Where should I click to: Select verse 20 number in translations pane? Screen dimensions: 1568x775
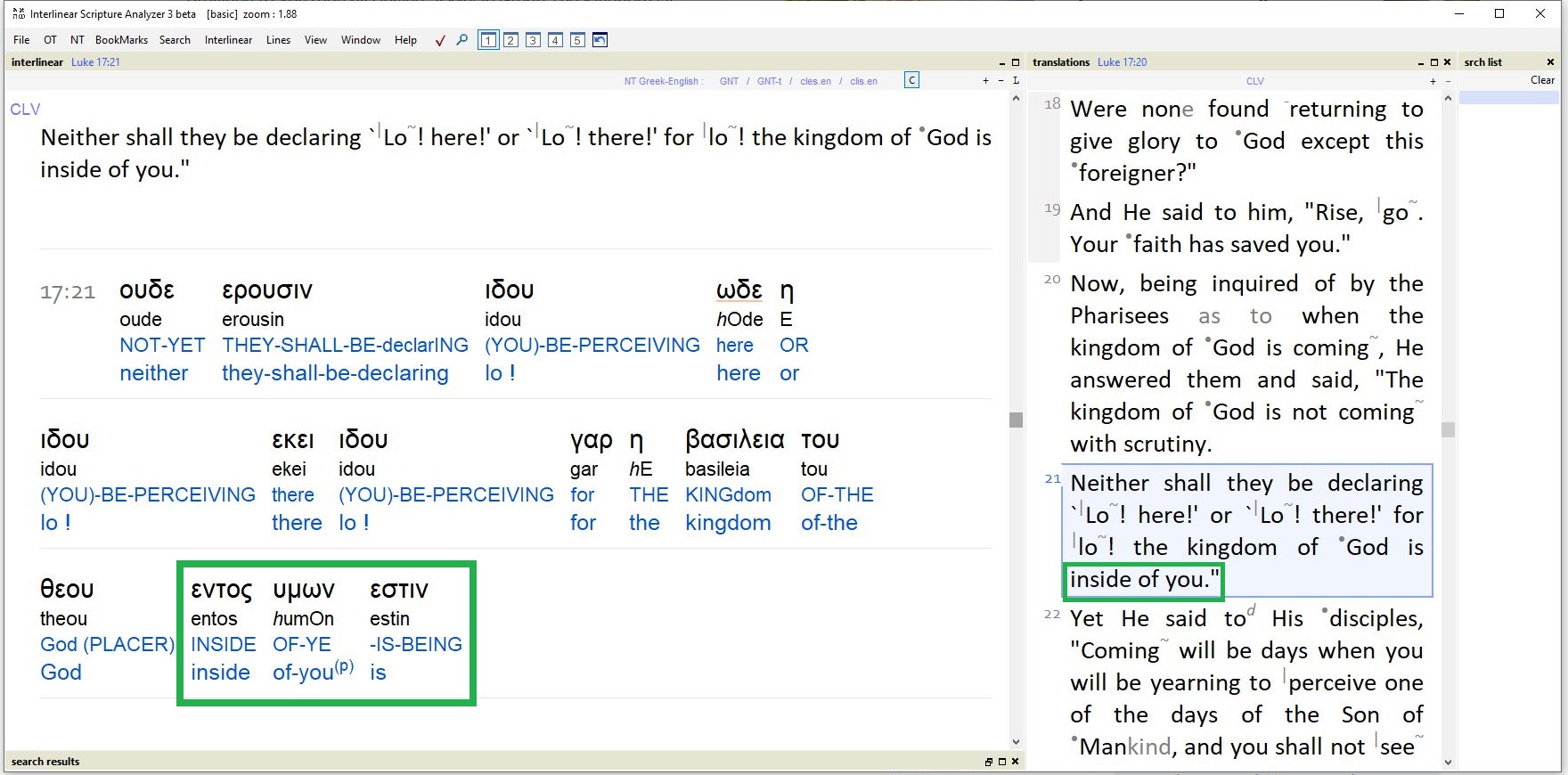pos(1052,279)
